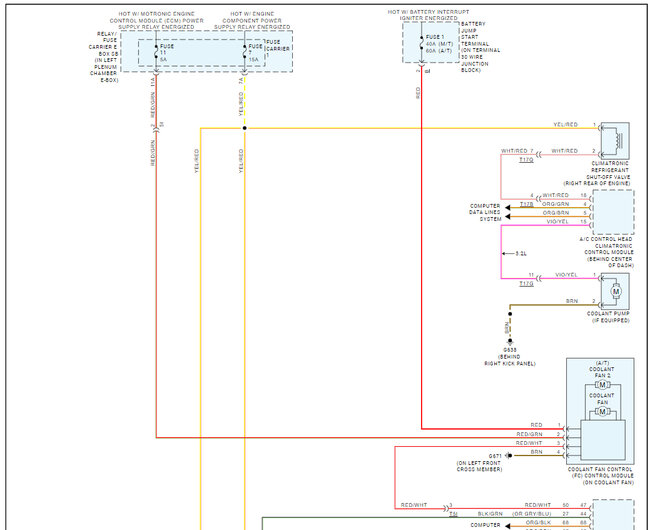Click 'CLIMATRONIC REFRIGERANT SHUT-OFF VALVE' label

tap(597, 173)
